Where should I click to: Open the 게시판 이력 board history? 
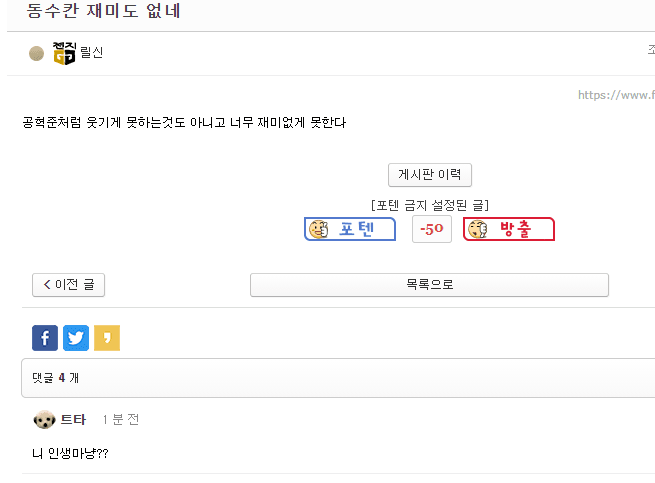[430, 175]
